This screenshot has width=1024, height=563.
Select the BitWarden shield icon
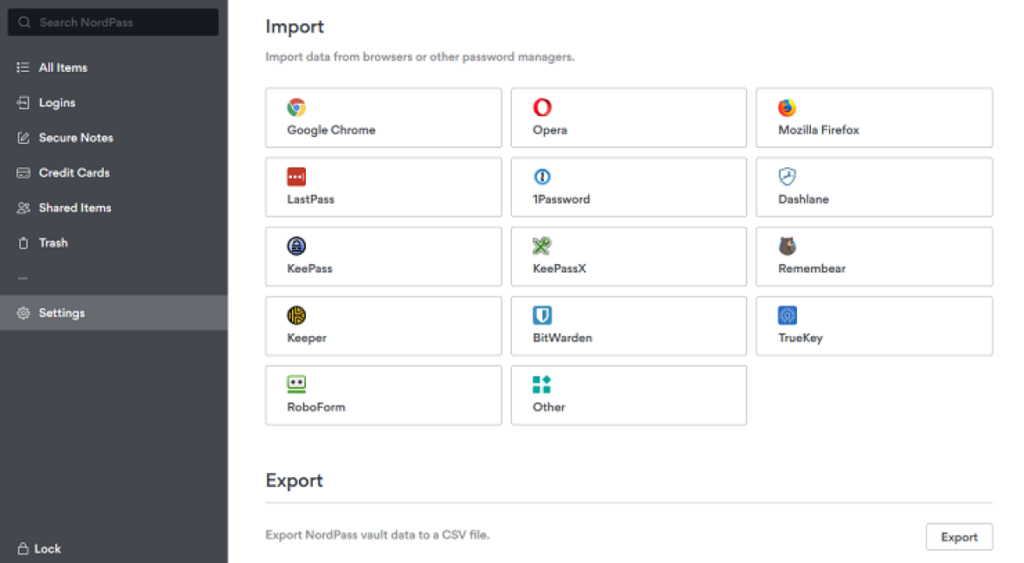542,316
